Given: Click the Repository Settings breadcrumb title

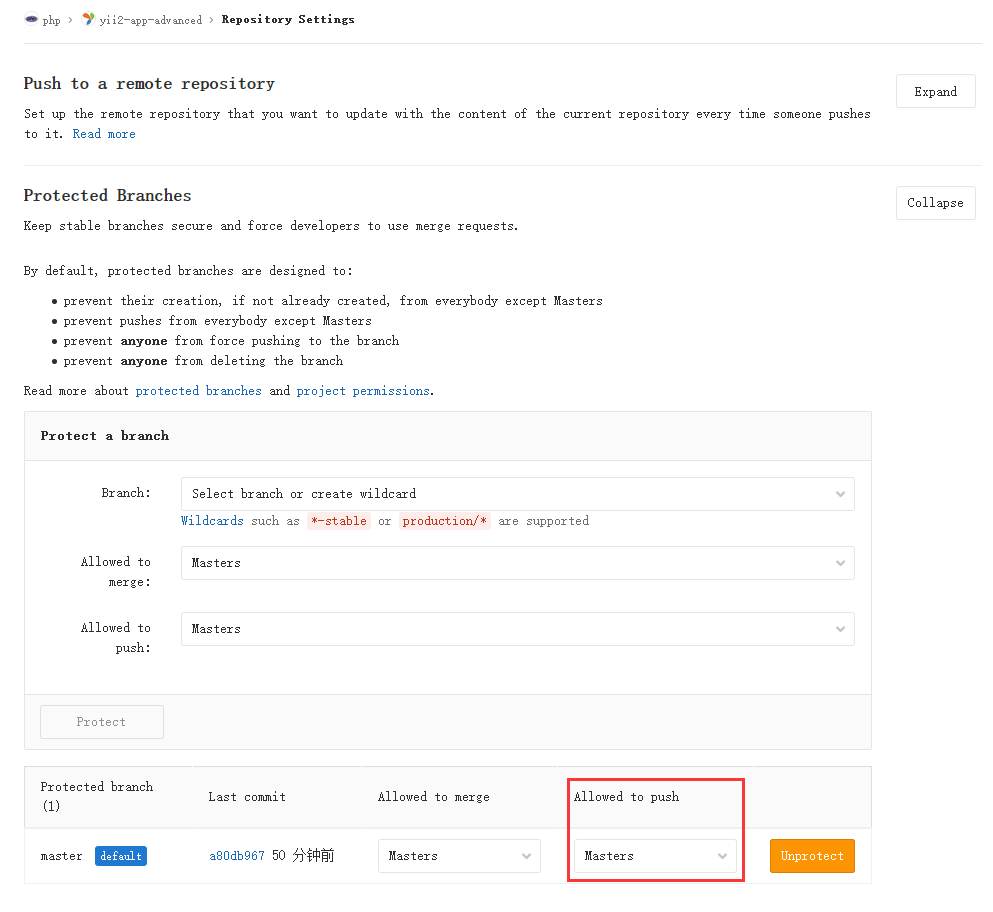Looking at the screenshot, I should click(x=288, y=20).
